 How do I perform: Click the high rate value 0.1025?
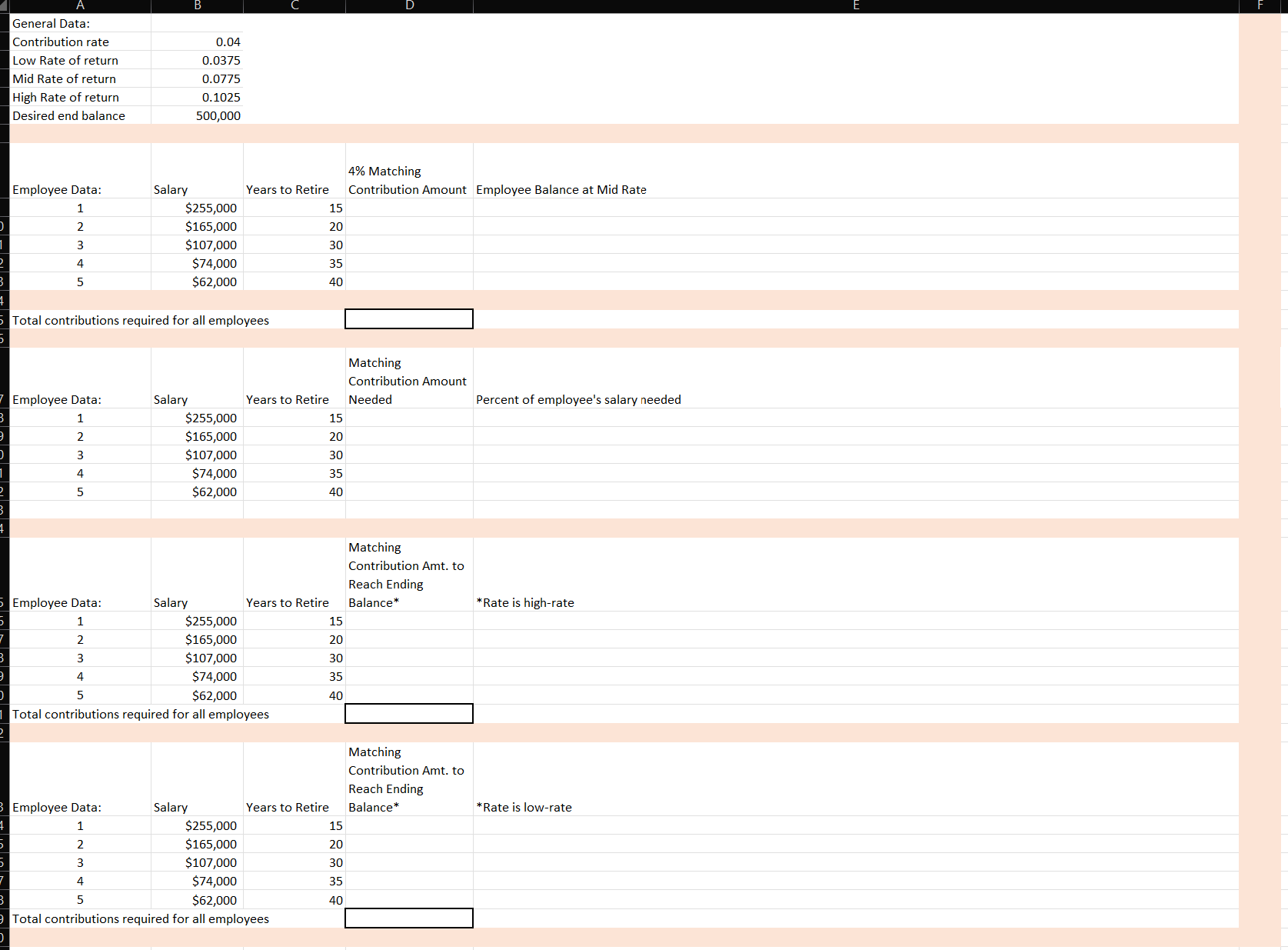click(x=197, y=97)
